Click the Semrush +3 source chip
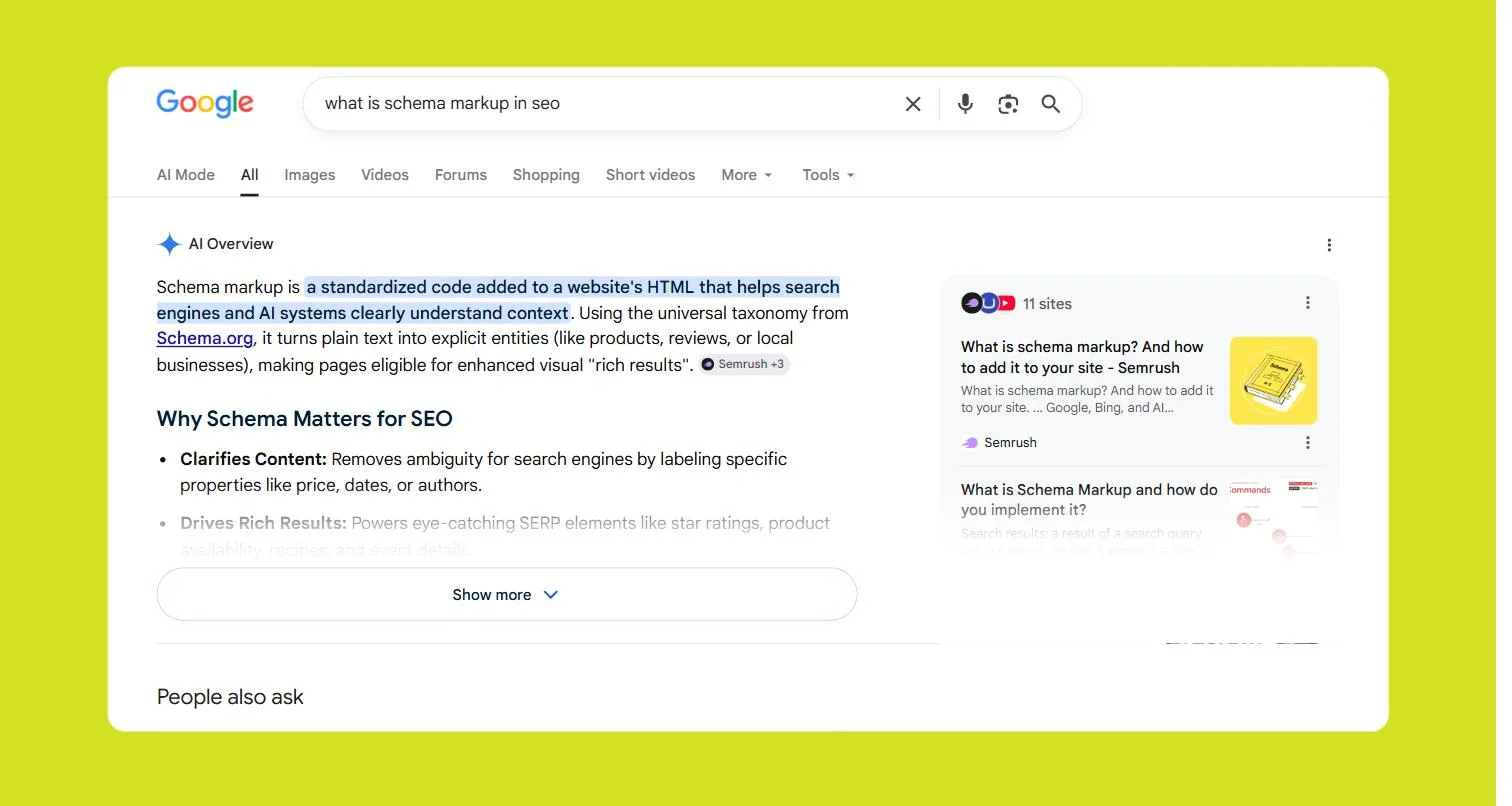 point(744,364)
